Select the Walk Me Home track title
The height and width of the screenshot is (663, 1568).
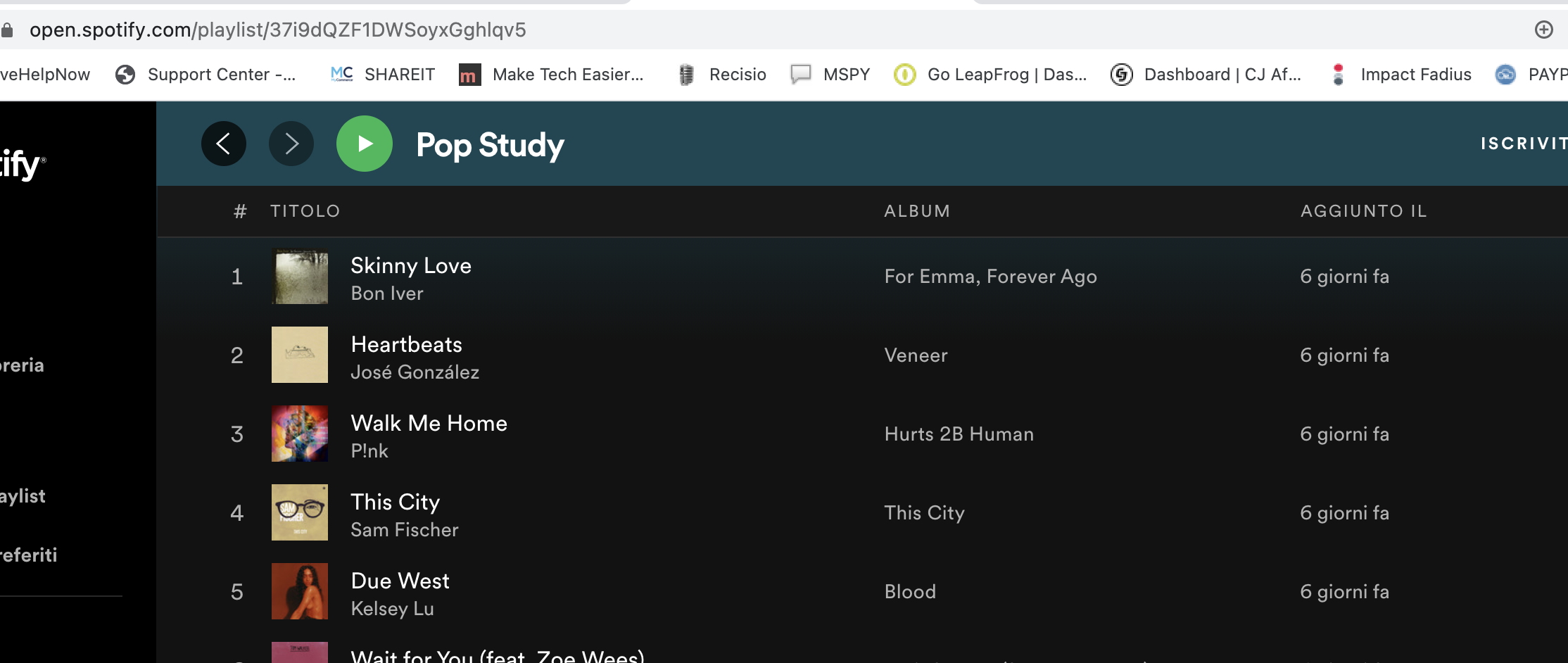[x=429, y=423]
